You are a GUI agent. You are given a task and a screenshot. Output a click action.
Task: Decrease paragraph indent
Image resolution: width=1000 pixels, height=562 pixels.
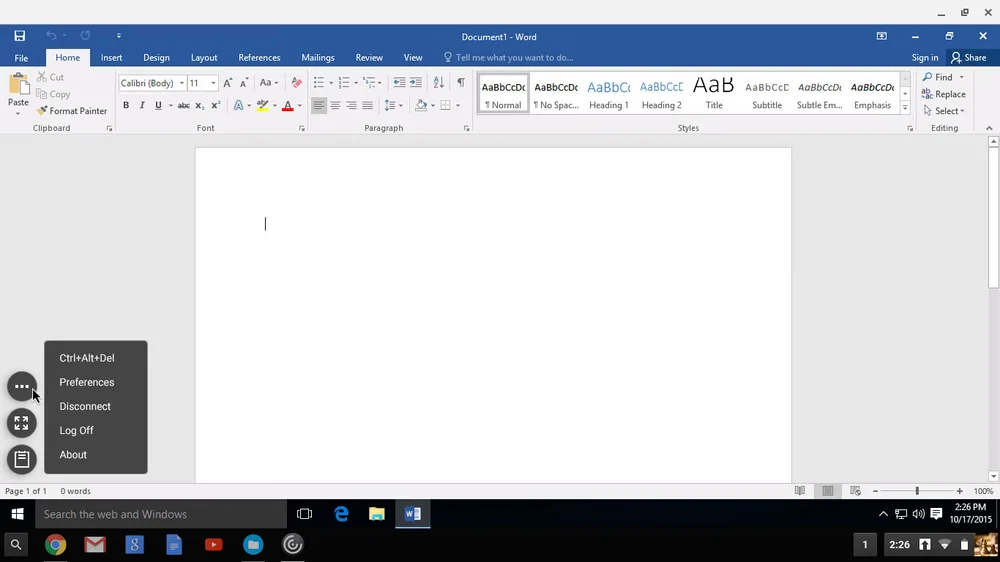point(399,82)
